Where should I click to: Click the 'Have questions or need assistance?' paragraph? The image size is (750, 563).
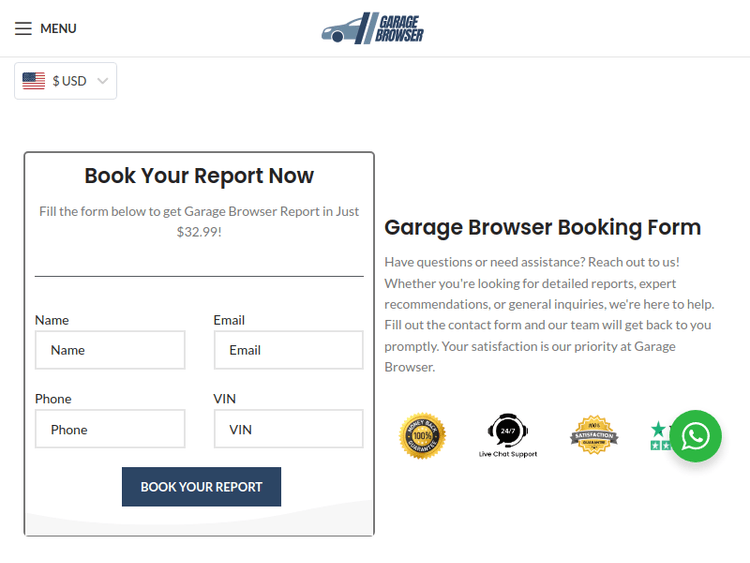[x=549, y=315]
